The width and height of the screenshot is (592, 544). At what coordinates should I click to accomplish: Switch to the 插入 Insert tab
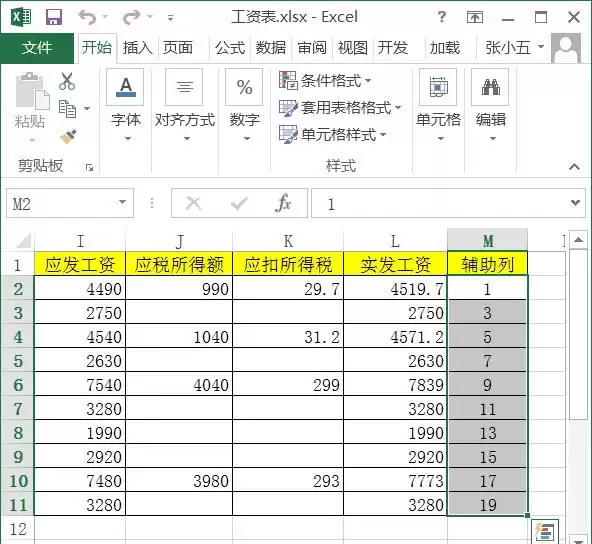pos(137,48)
